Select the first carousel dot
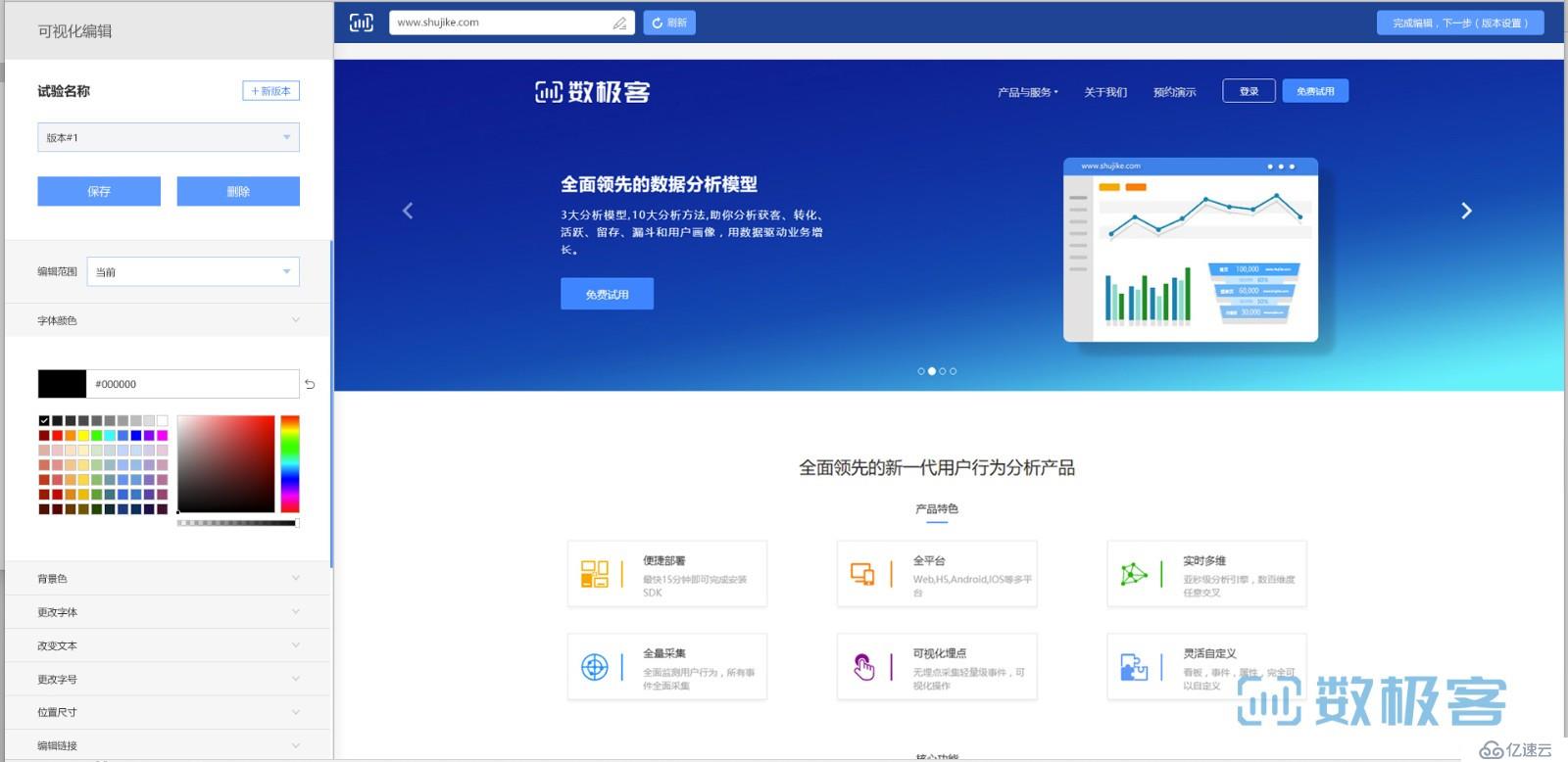This screenshot has height=762, width=1568. pyautogui.click(x=921, y=371)
